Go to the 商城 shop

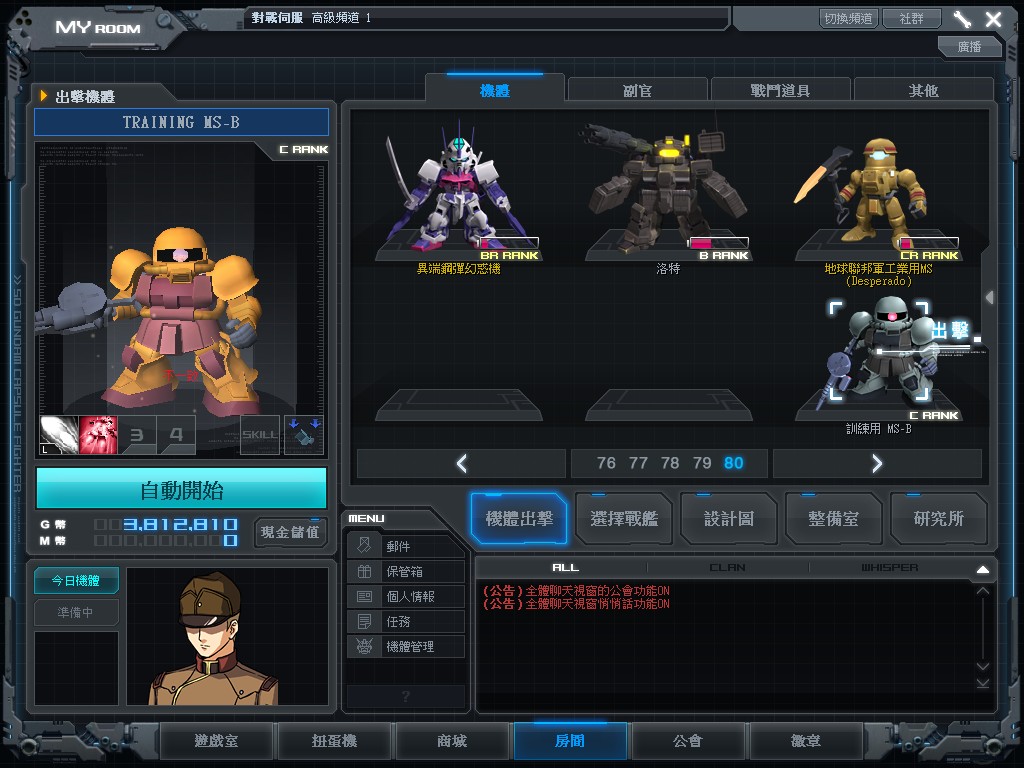(452, 741)
